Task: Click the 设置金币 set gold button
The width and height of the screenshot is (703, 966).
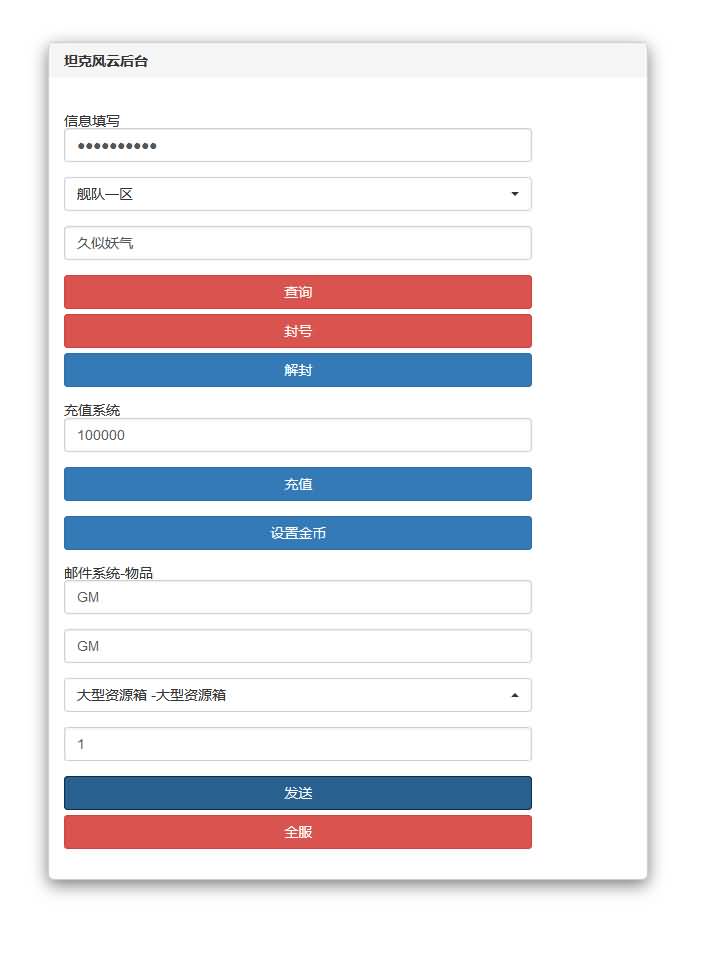Action: point(297,533)
